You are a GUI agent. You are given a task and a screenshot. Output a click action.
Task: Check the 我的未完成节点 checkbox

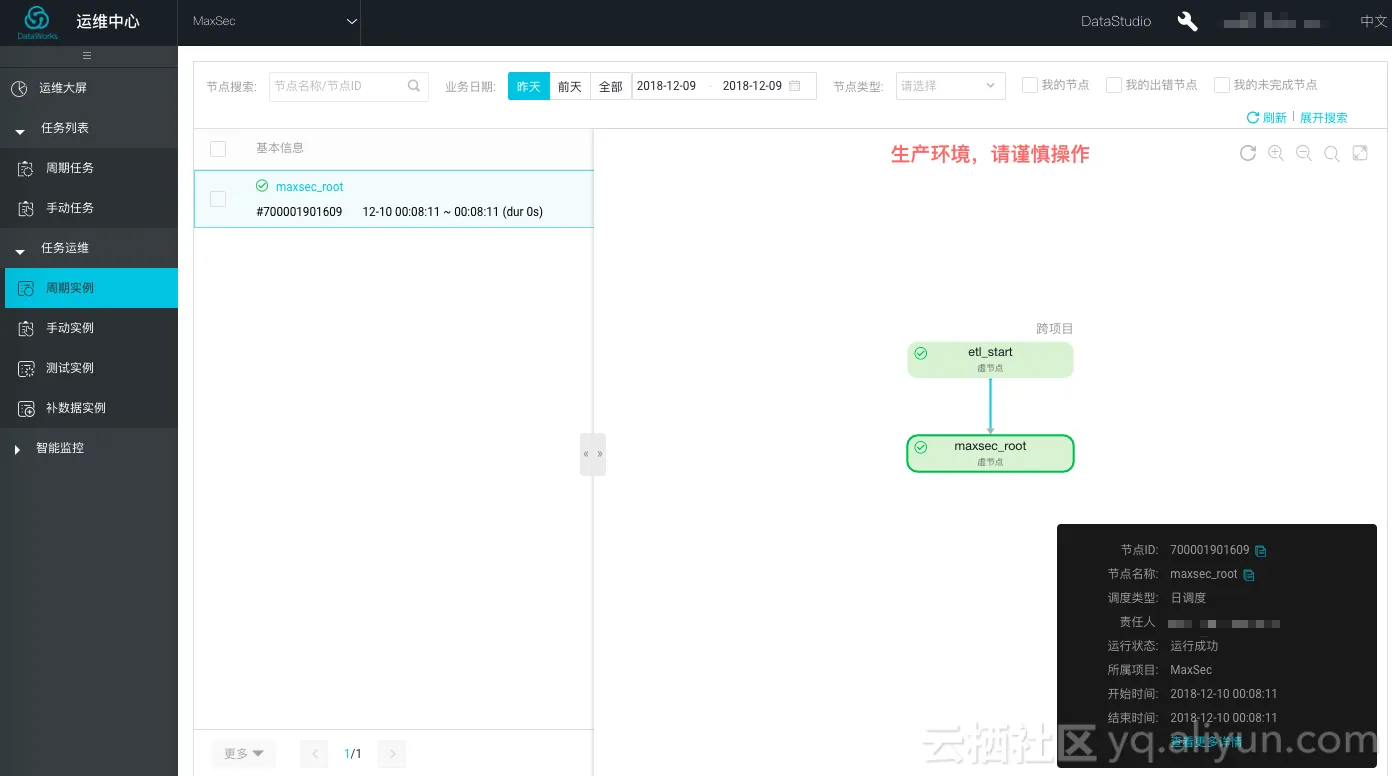coord(1221,85)
